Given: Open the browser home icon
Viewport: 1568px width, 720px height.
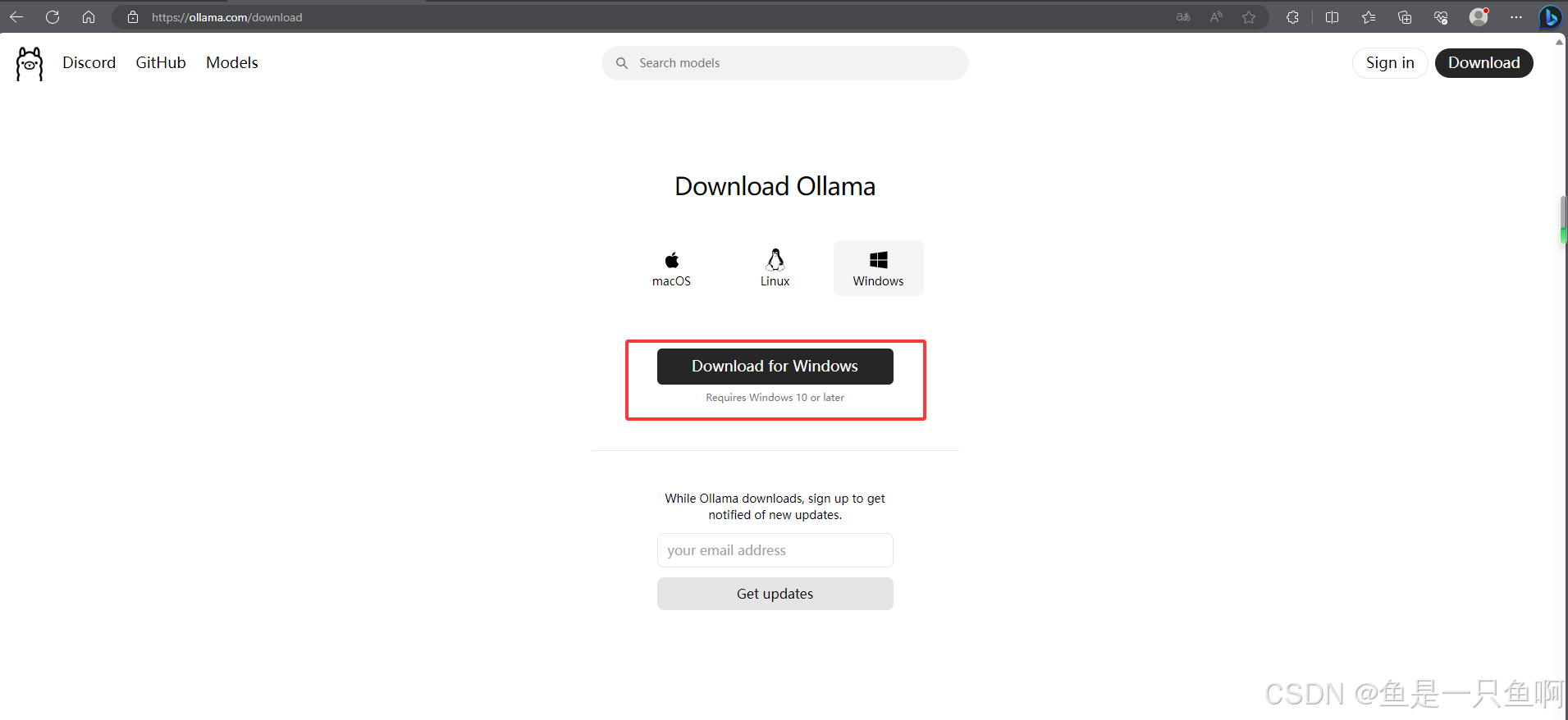Looking at the screenshot, I should [89, 17].
